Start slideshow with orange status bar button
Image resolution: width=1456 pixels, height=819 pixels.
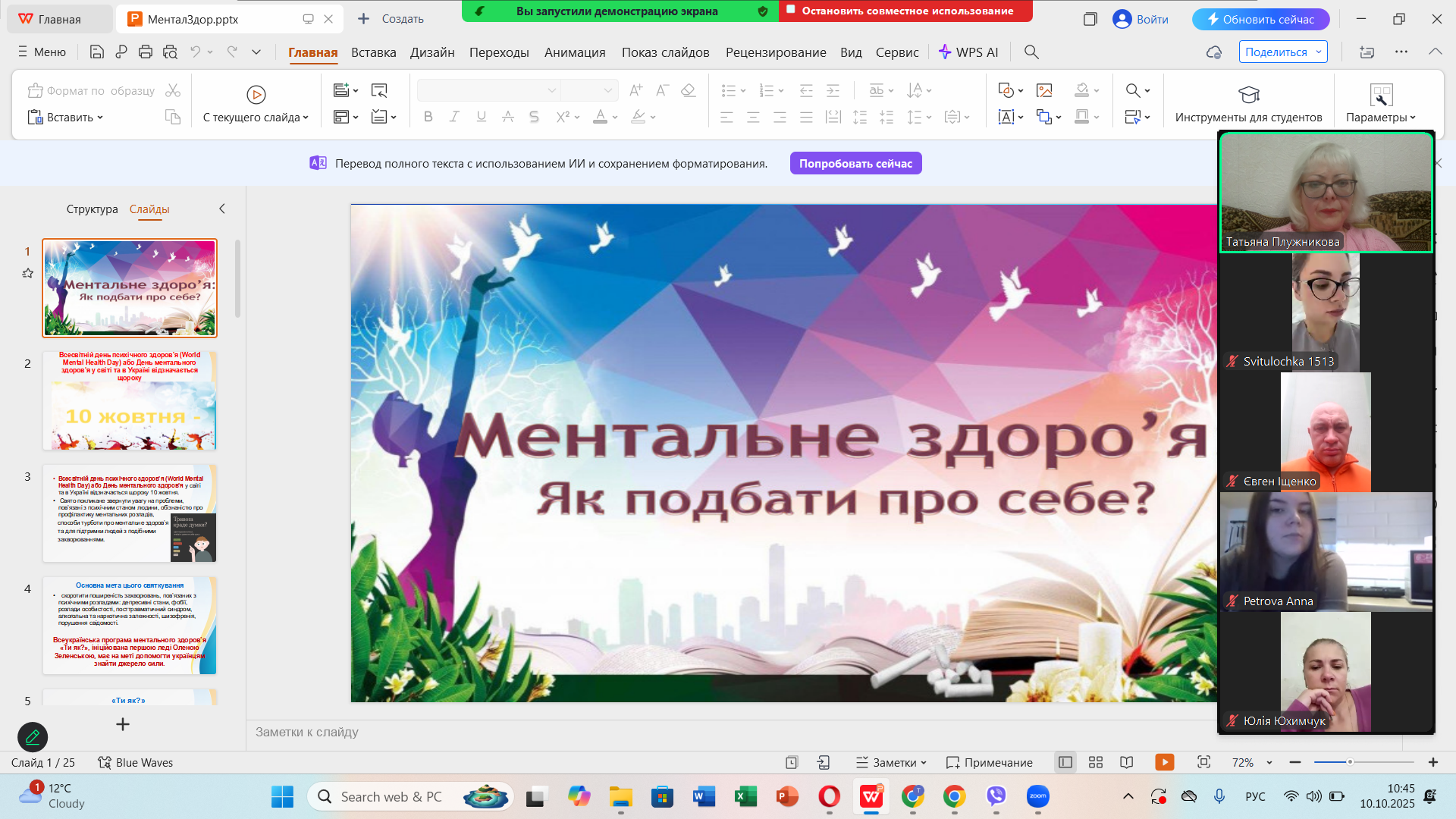tap(1164, 762)
